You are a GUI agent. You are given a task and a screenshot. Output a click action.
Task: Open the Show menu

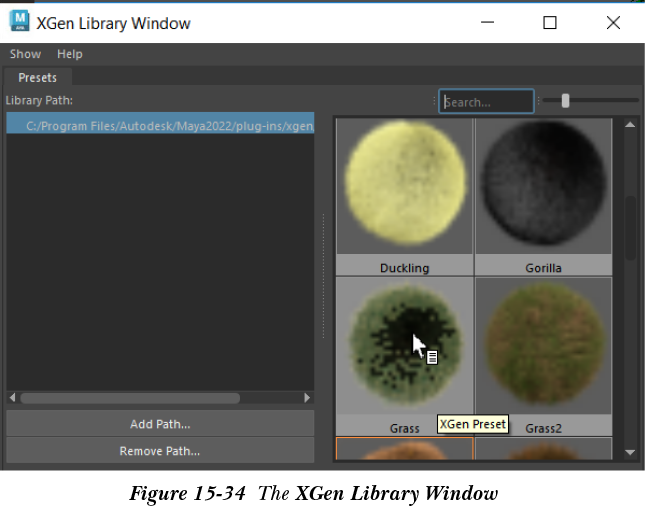(x=25, y=54)
